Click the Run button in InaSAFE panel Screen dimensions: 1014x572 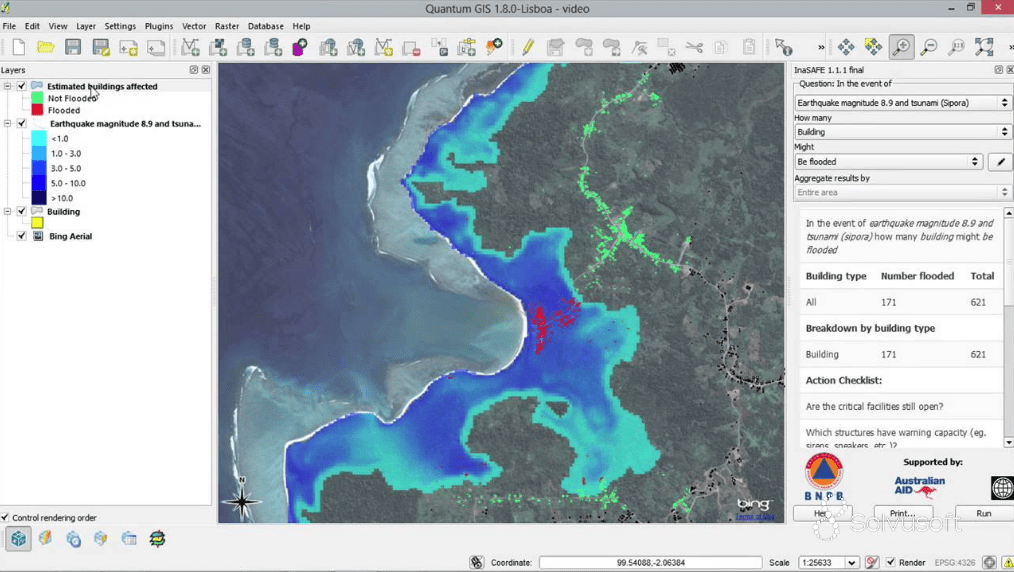984,513
